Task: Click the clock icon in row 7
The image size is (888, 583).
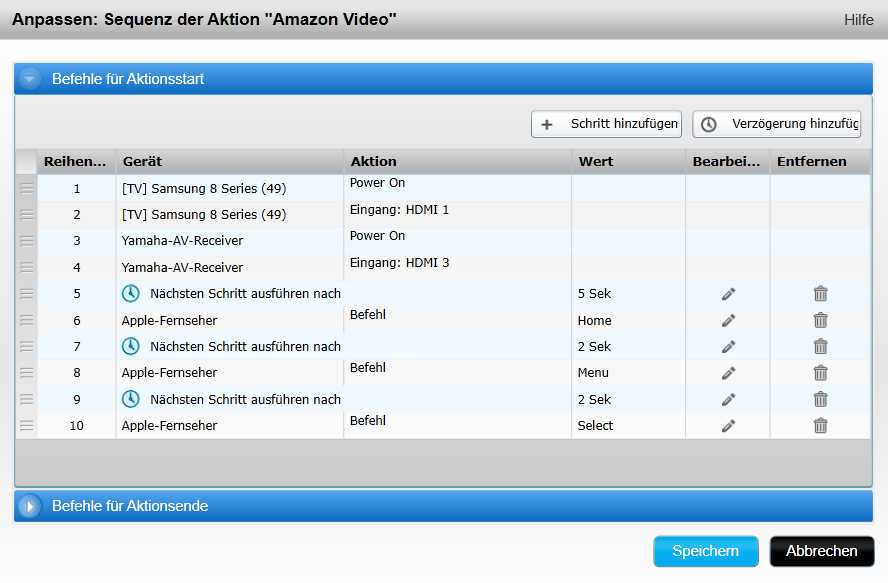Action: coord(131,346)
